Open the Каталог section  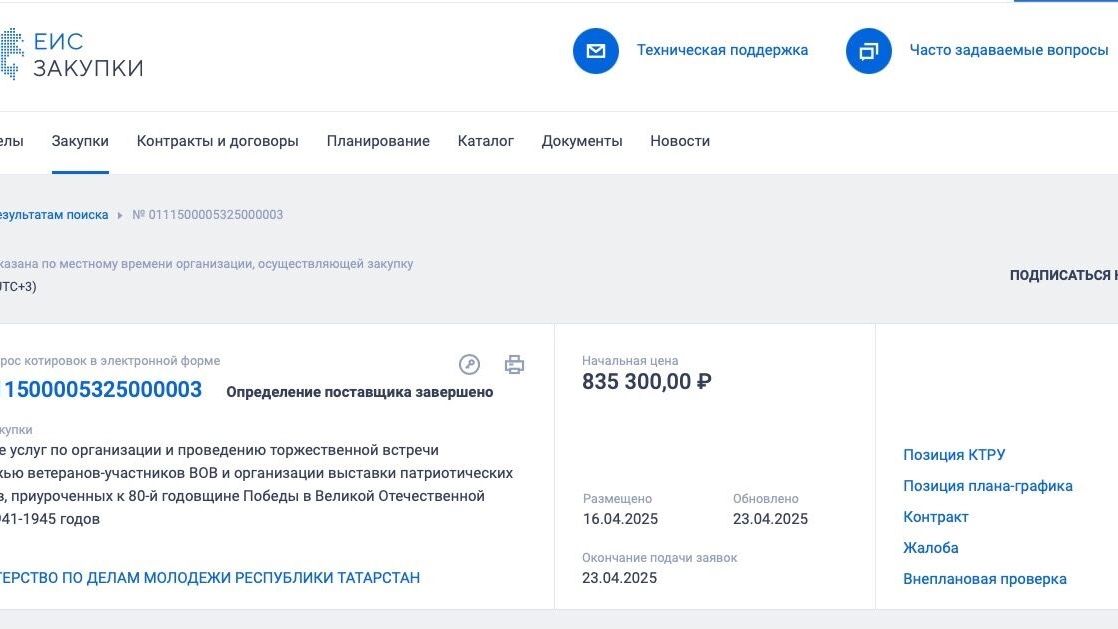(x=486, y=141)
